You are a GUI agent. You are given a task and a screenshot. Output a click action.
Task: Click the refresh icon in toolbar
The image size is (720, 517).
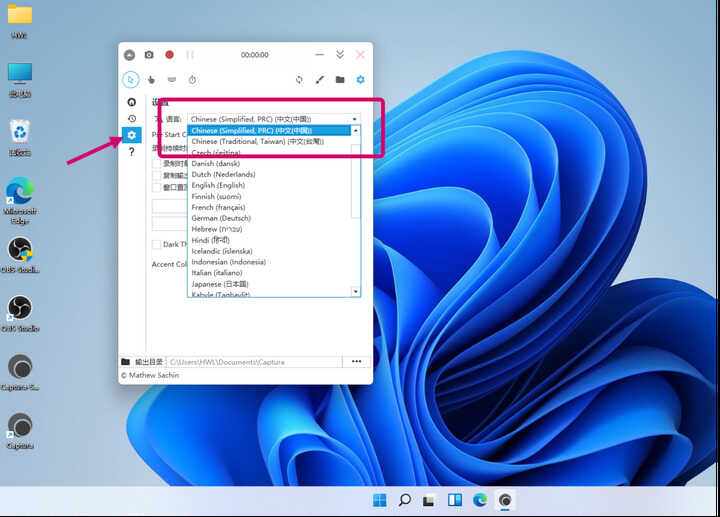pos(299,80)
